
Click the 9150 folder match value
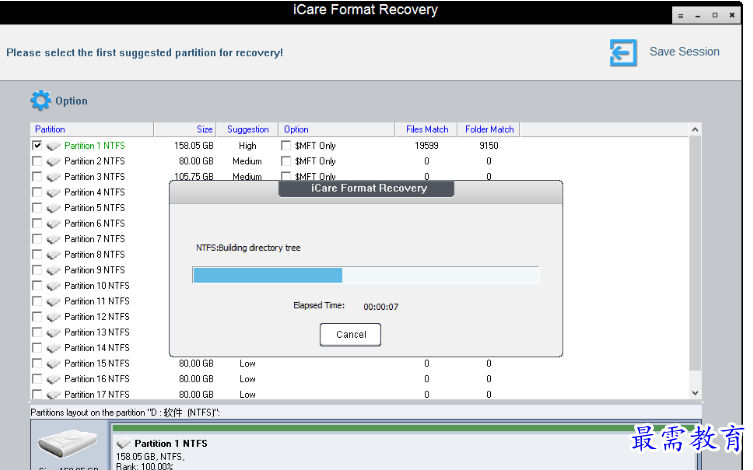(489, 145)
